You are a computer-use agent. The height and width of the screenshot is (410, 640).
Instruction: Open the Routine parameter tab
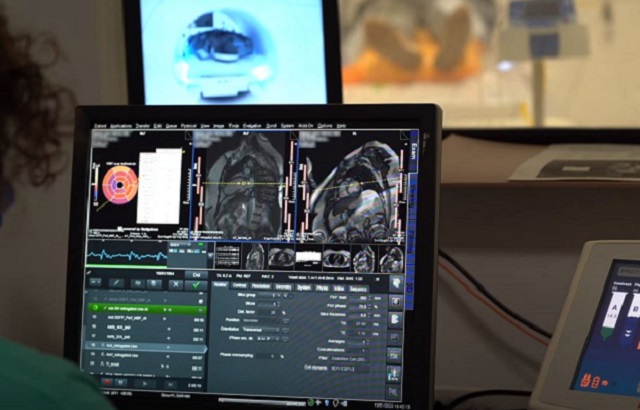coord(220,285)
